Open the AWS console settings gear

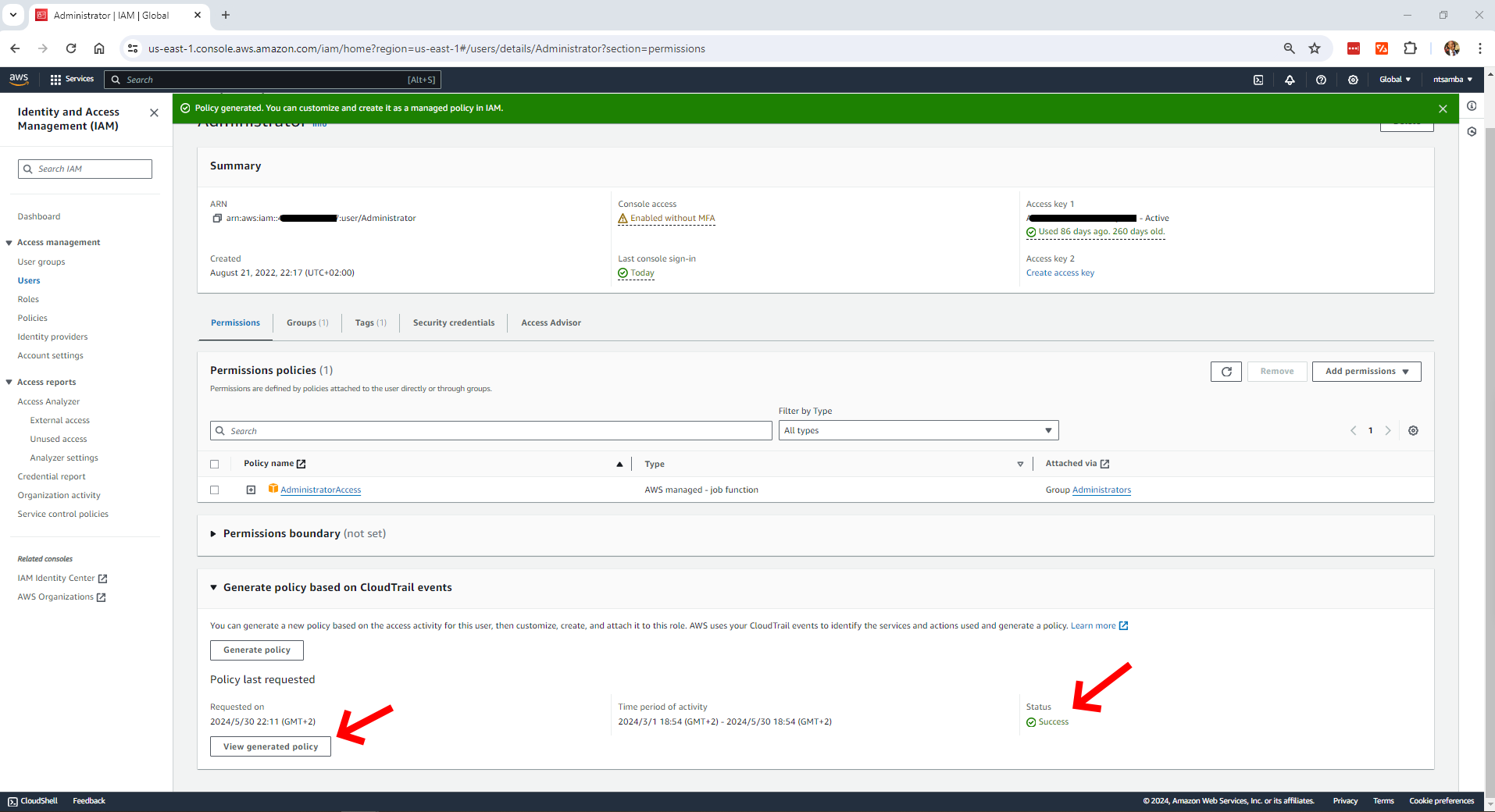point(1353,80)
